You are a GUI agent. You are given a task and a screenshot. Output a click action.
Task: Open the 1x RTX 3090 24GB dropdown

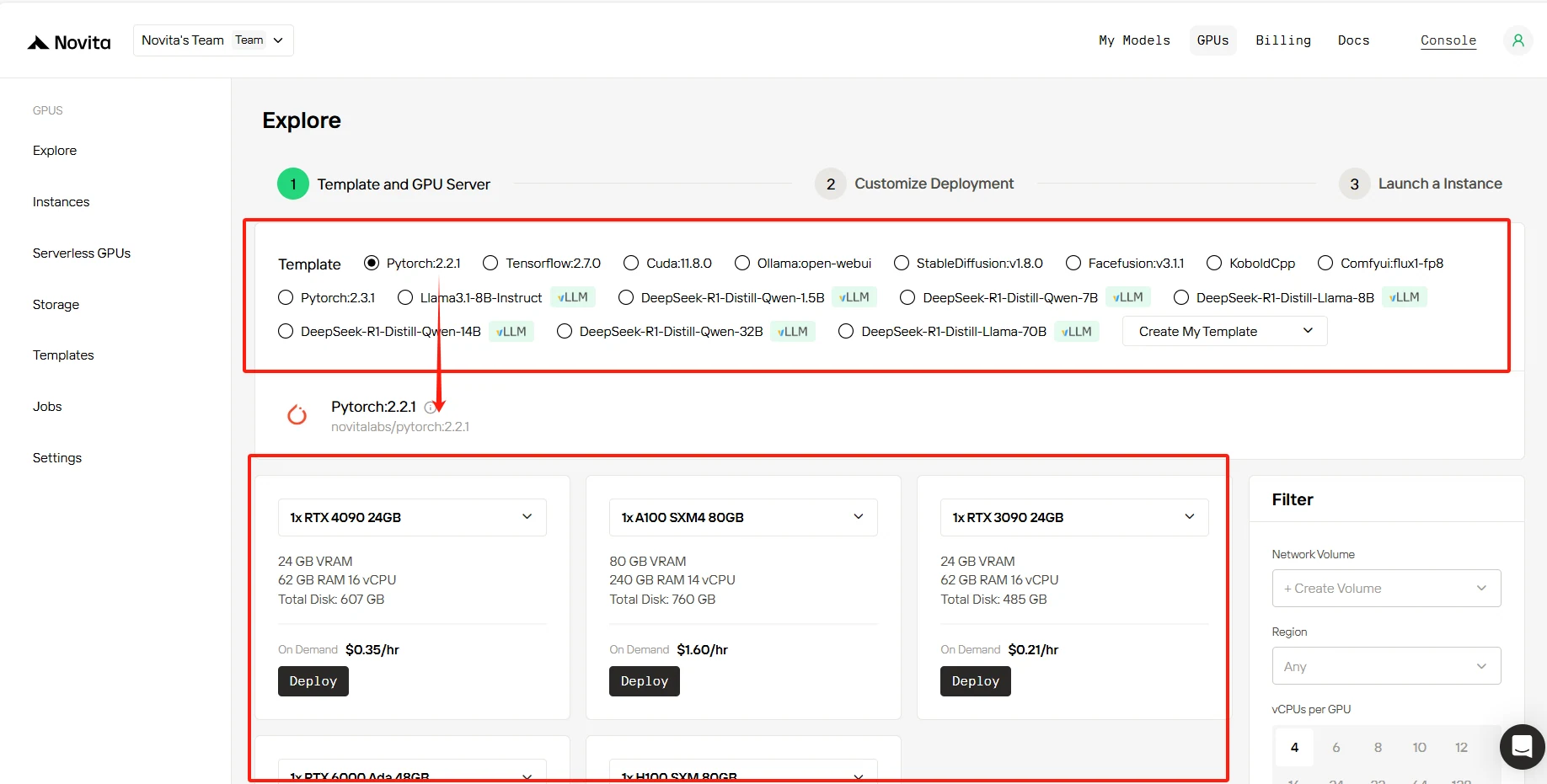pyautogui.click(x=1074, y=517)
